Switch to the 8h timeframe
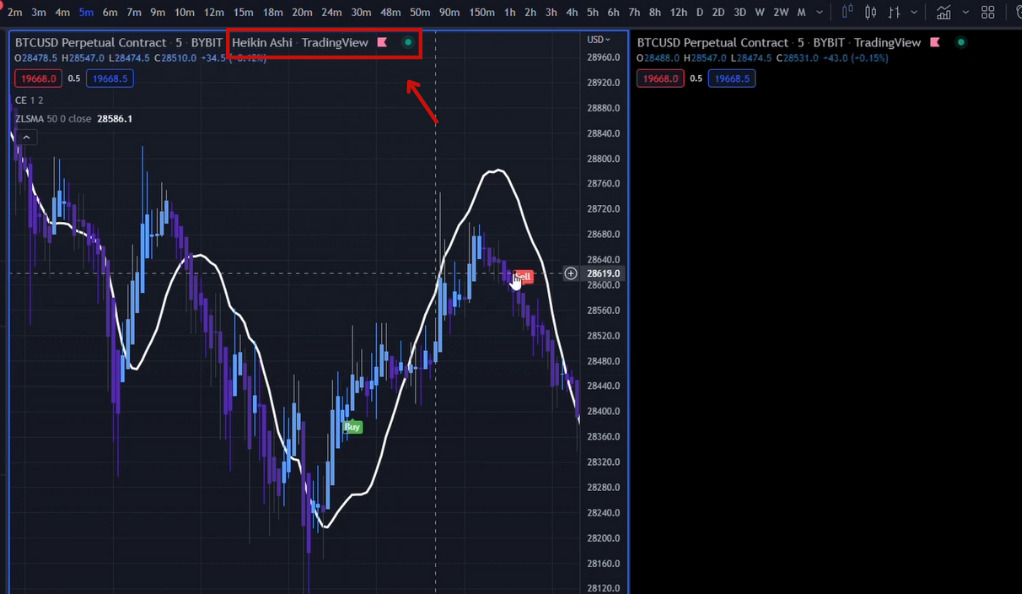 [655, 12]
